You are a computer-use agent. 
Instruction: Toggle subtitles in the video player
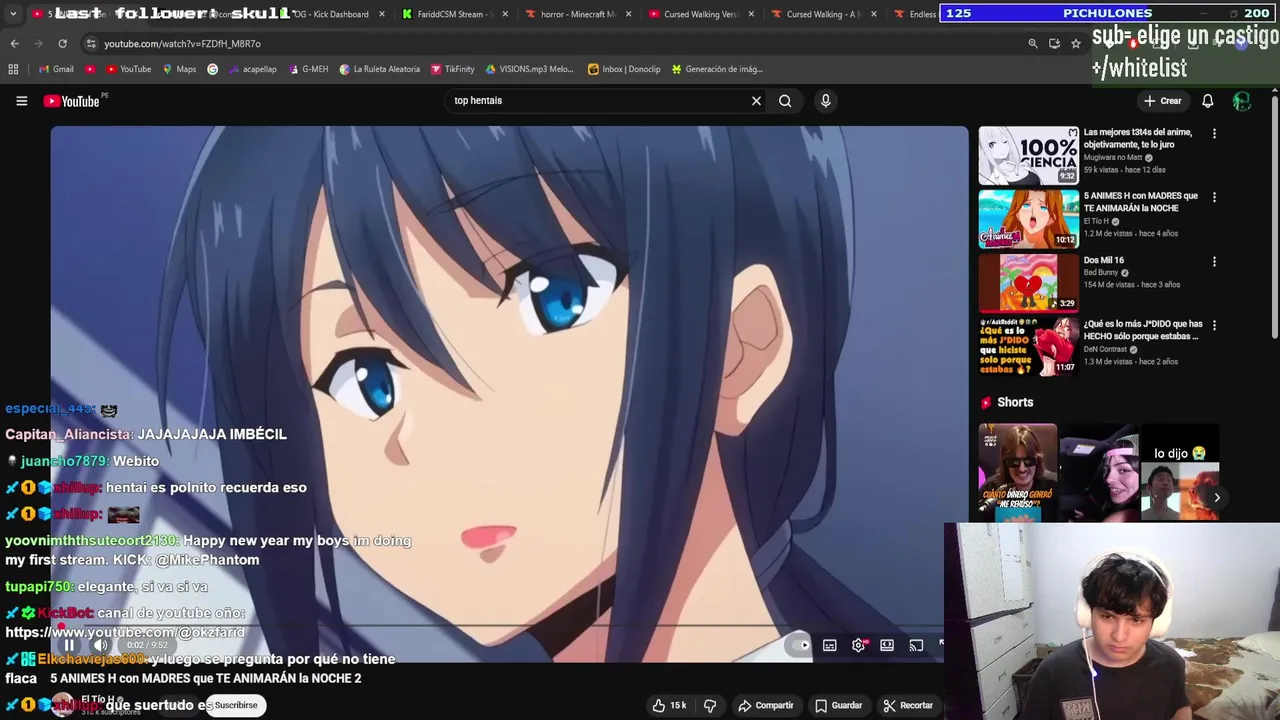(x=829, y=645)
